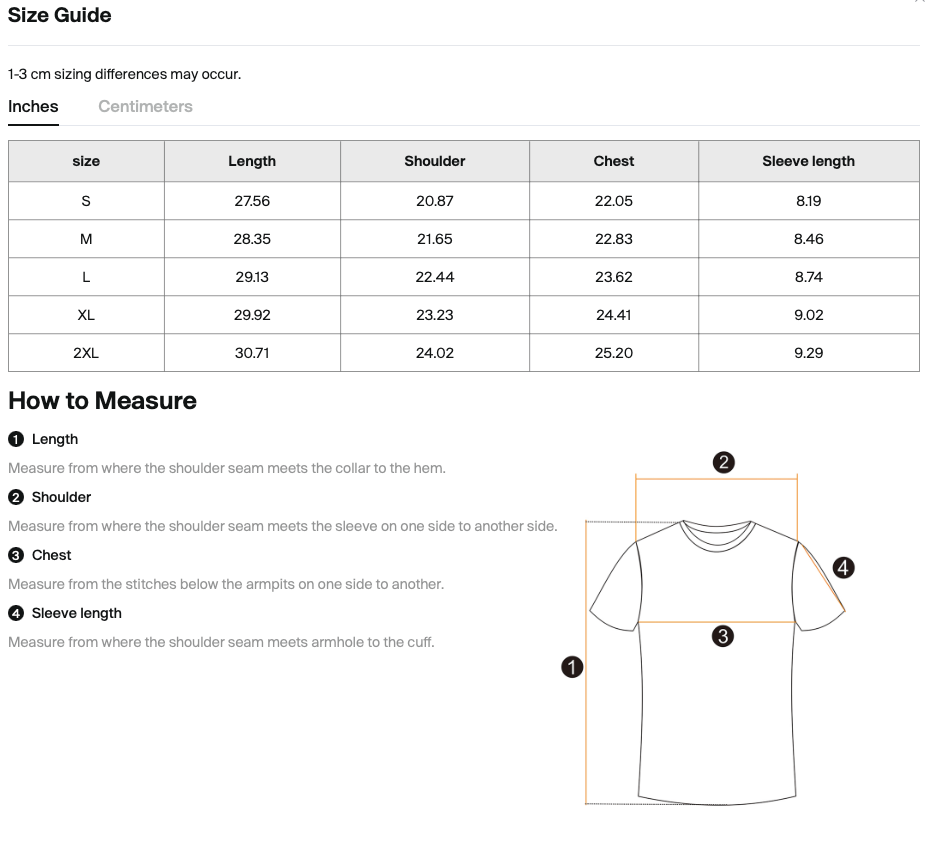The height and width of the screenshot is (843, 938).
Task: Click the circled 3 icon on the t-shirt diagram
Action: 723,635
